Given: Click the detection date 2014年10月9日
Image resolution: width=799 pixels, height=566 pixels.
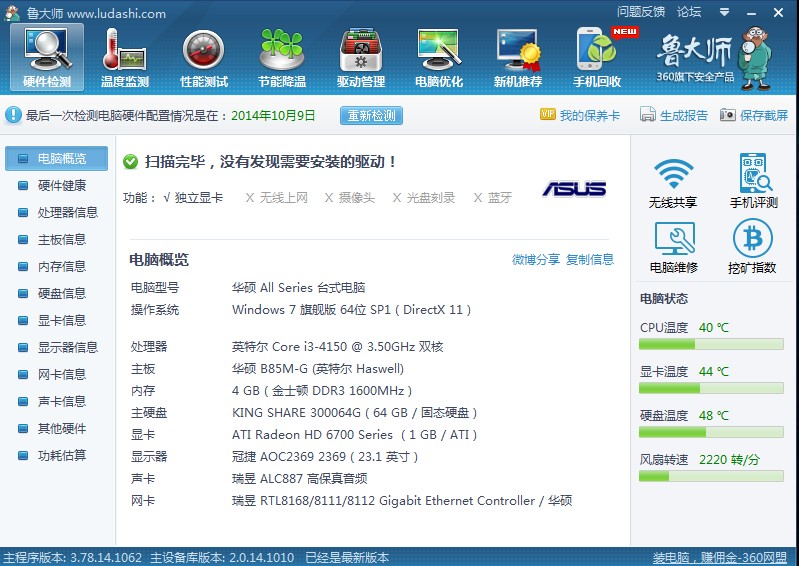Looking at the screenshot, I should (273, 116).
